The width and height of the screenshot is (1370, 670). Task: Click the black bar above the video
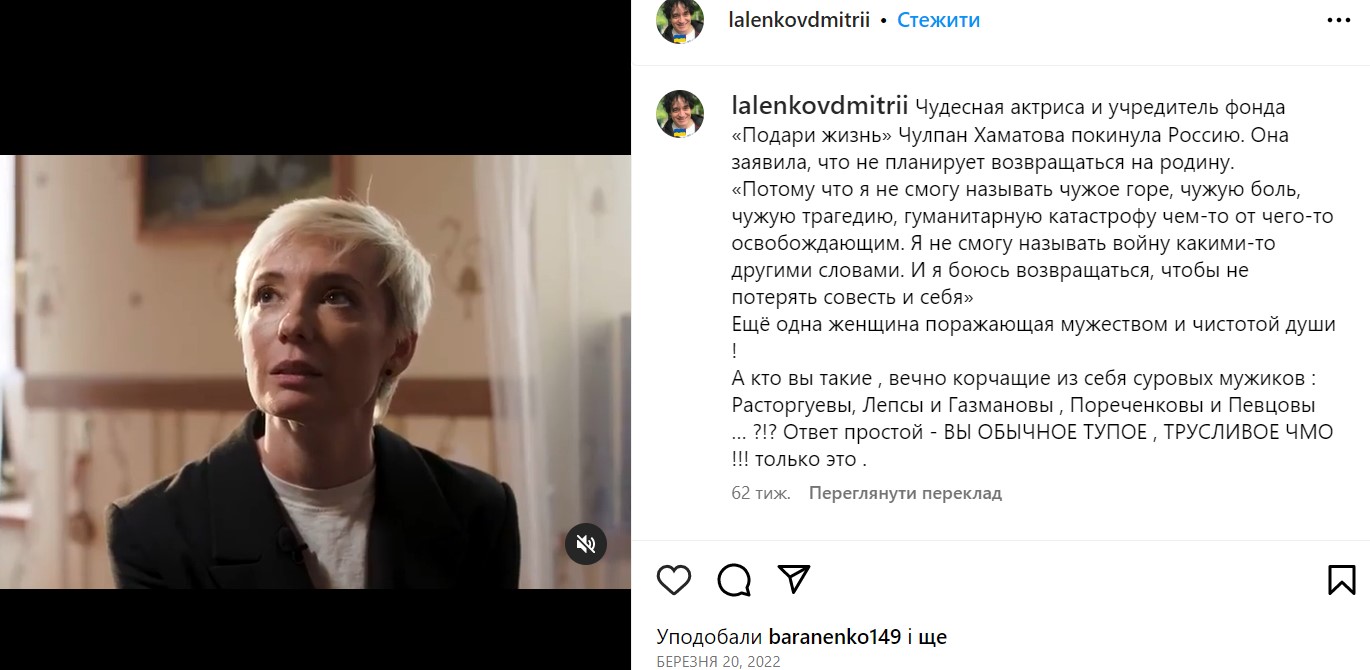[x=315, y=77]
